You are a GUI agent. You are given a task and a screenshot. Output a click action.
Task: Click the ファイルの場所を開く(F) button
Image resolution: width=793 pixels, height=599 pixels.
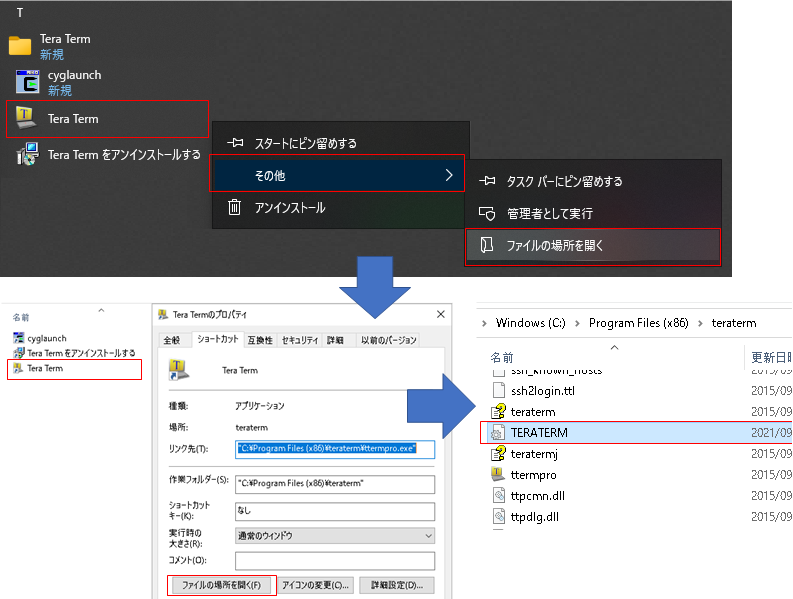click(x=222, y=585)
